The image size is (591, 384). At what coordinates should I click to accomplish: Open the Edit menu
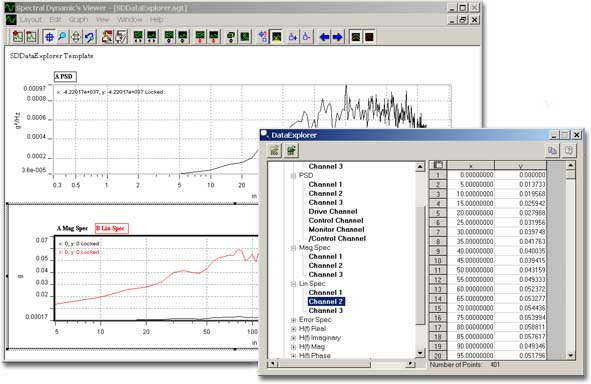point(55,20)
